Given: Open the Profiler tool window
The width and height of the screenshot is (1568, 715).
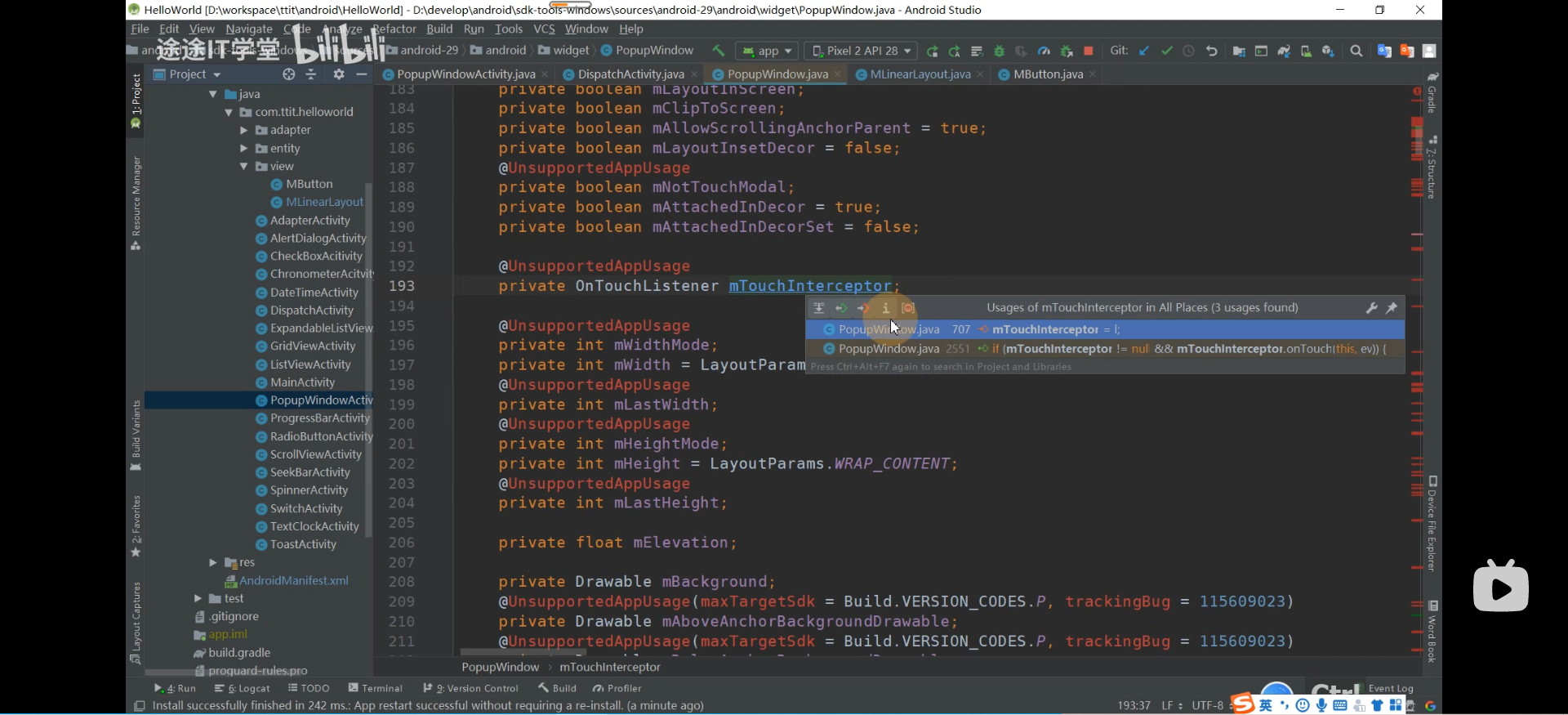Looking at the screenshot, I should (617, 688).
